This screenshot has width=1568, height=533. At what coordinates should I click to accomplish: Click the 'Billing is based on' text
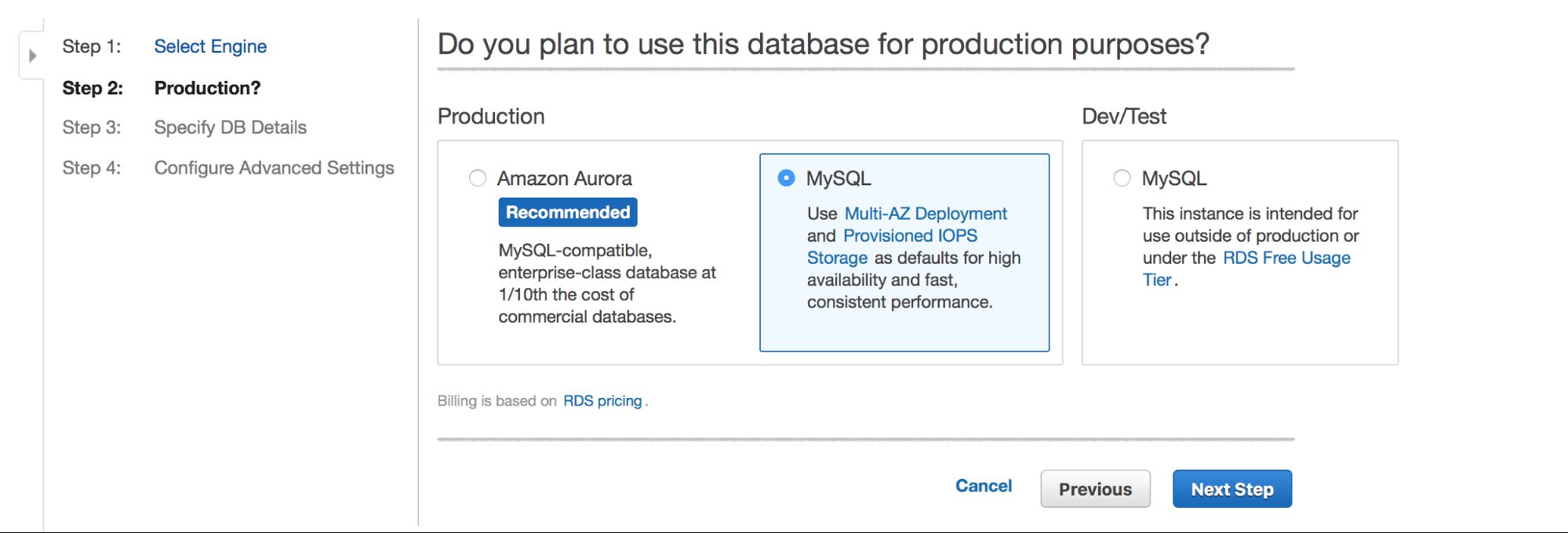click(497, 401)
